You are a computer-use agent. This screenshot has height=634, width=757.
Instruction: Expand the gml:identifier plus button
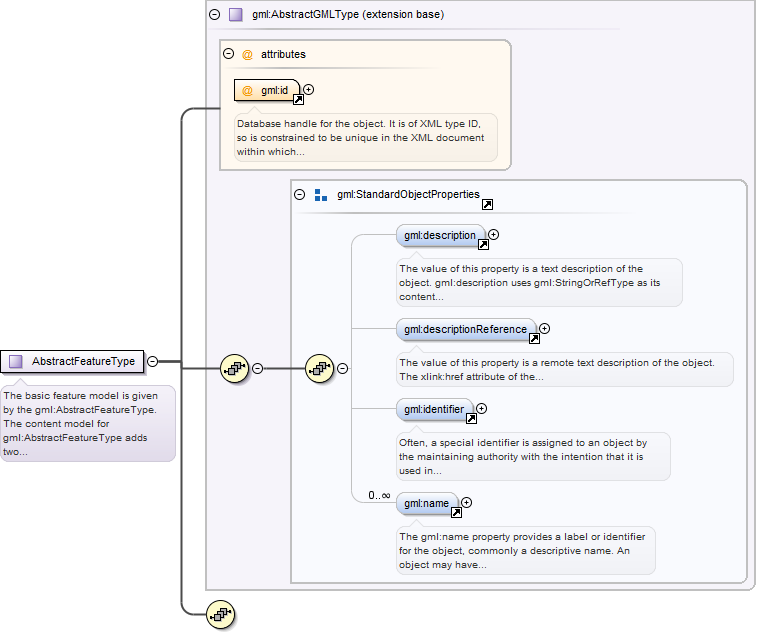coord(482,408)
